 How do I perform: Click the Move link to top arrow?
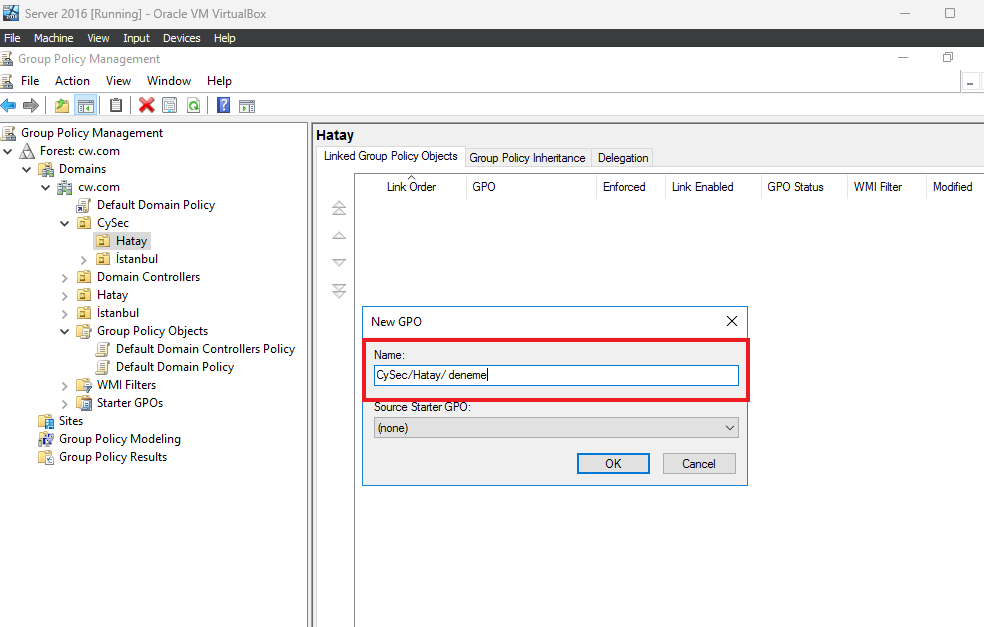(x=339, y=208)
